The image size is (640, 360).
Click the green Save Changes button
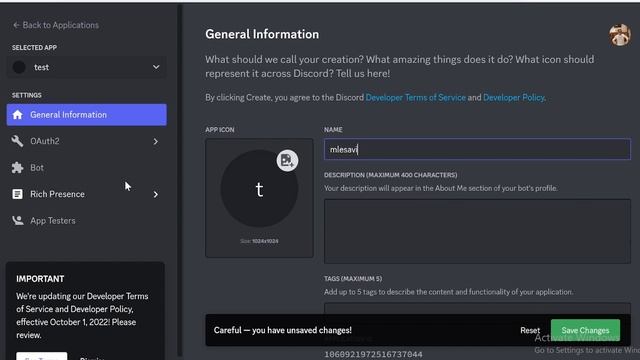point(585,330)
